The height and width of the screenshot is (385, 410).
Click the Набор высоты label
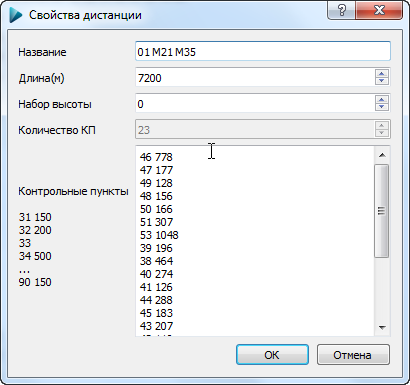(55, 104)
